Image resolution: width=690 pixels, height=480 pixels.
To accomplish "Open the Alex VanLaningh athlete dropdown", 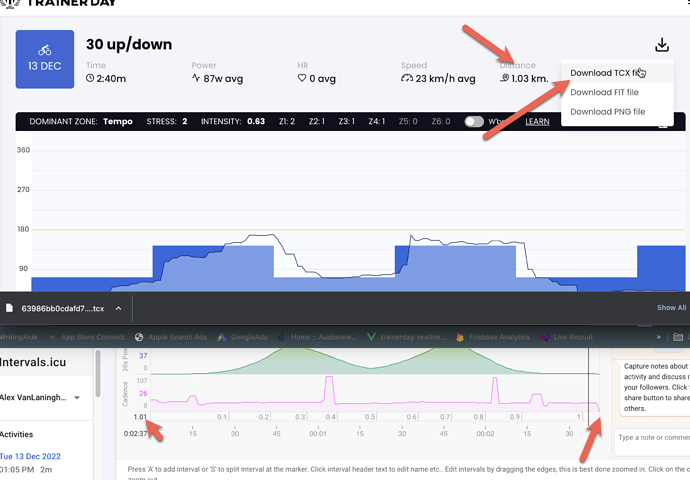I will pyautogui.click(x=40, y=397).
